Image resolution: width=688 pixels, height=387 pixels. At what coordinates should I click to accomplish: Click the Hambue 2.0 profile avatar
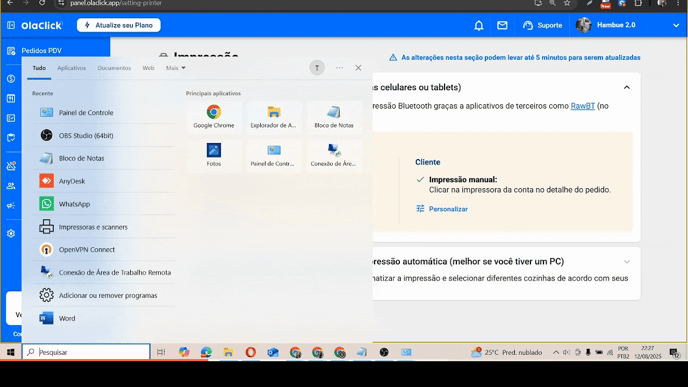[584, 25]
